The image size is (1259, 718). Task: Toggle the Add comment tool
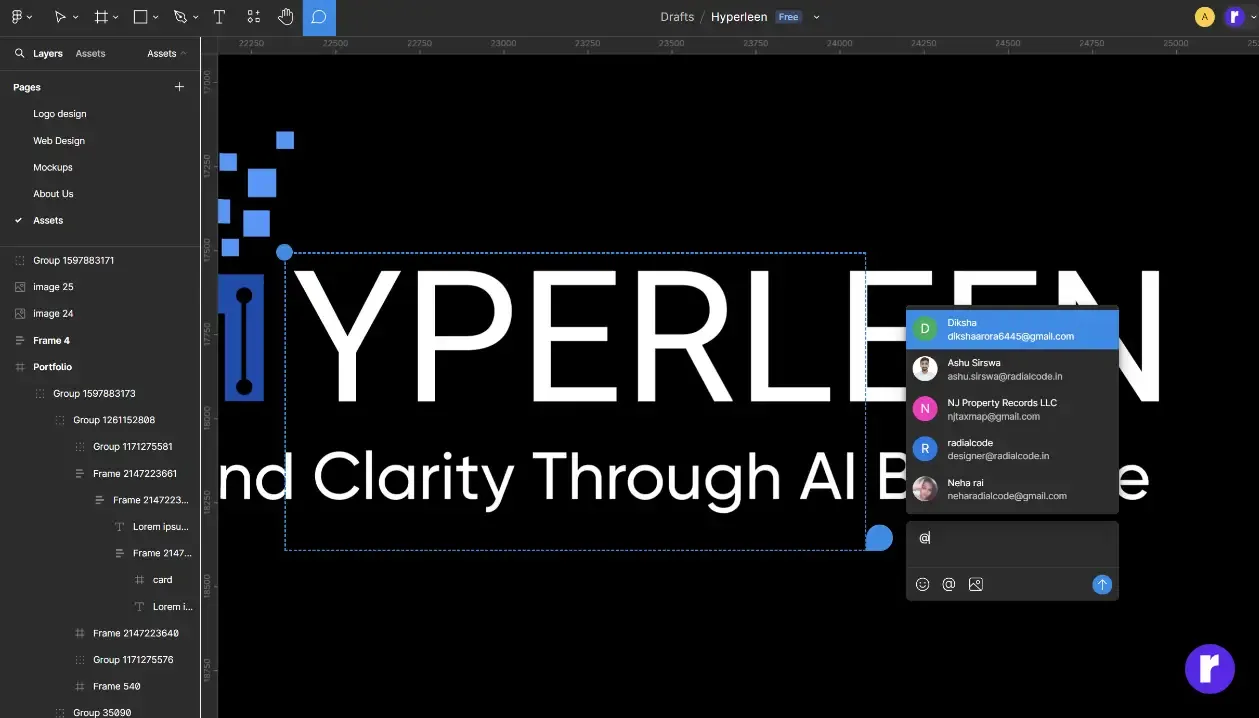click(x=319, y=17)
